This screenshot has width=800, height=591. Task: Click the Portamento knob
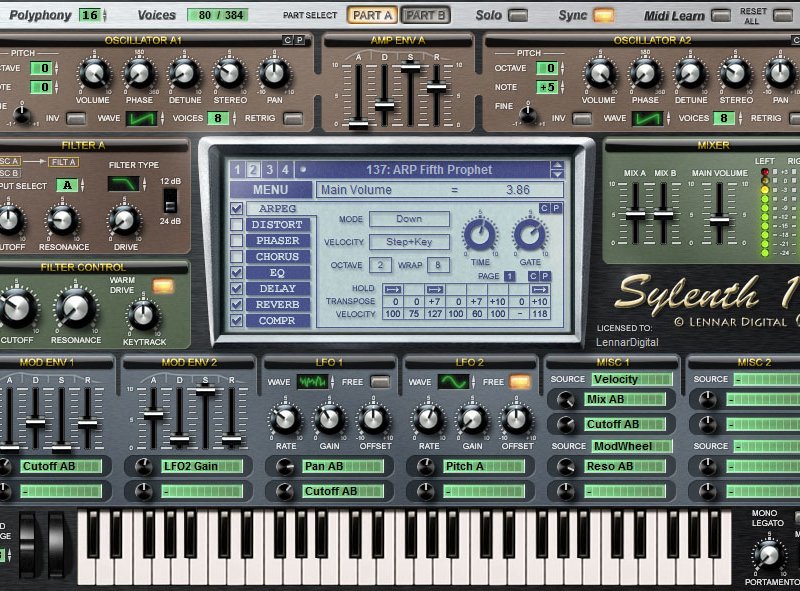click(768, 555)
